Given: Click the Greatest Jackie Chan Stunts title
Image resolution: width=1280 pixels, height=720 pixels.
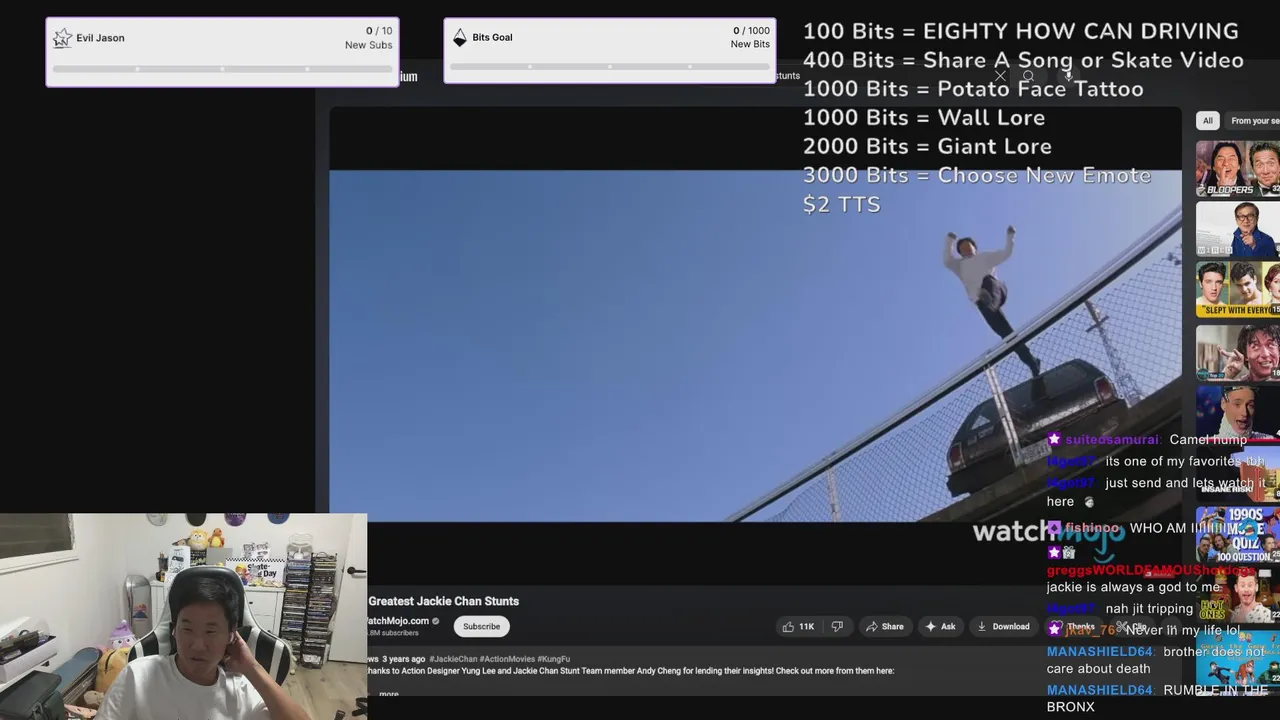Looking at the screenshot, I should point(444,601).
